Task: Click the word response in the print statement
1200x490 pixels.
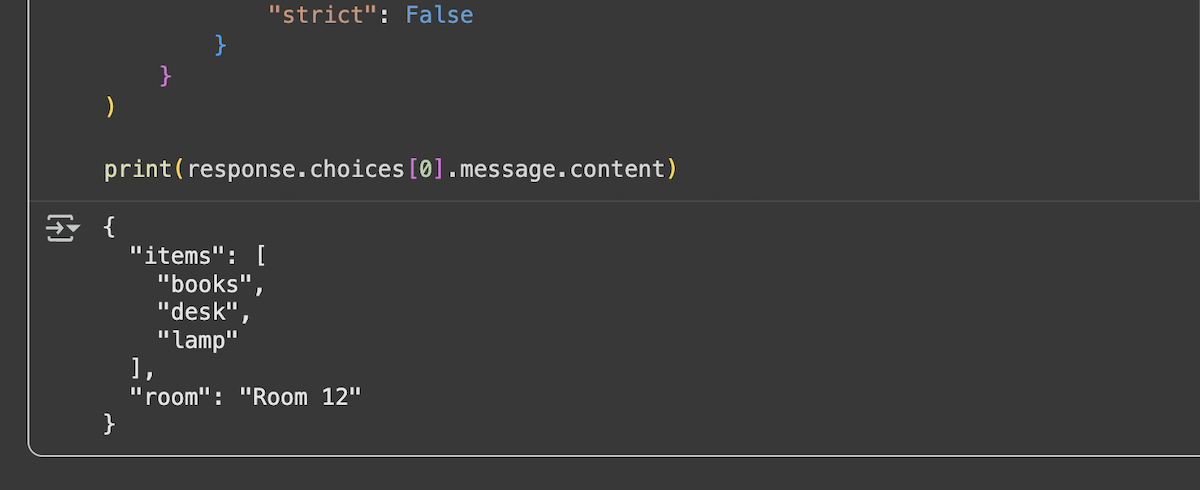Action: (241, 169)
